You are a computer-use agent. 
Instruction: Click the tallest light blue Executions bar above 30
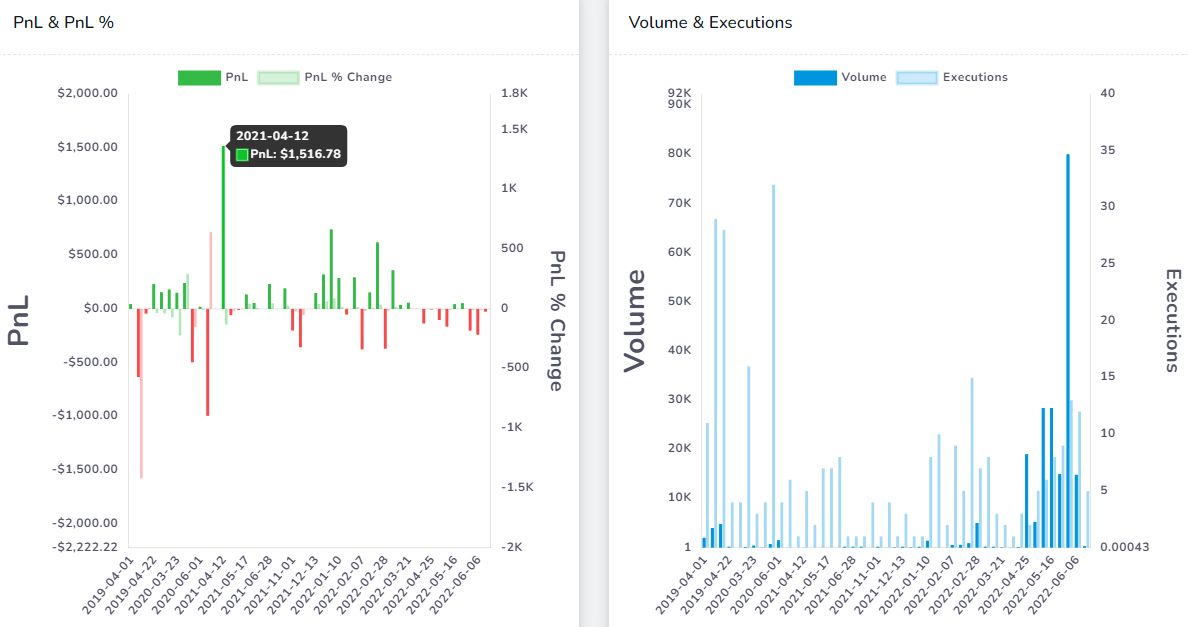click(774, 366)
